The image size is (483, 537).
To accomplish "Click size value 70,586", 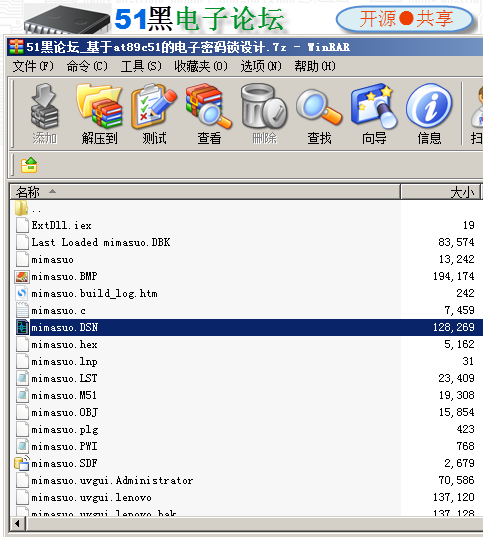I will click(456, 480).
